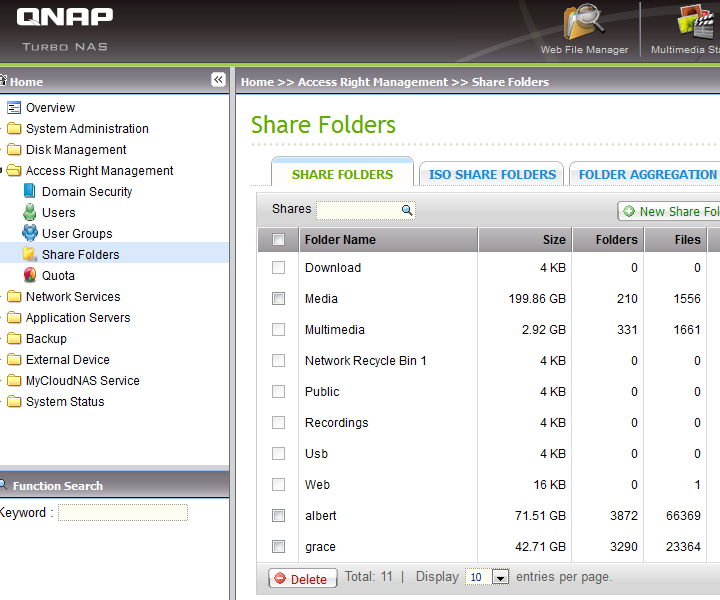Click the New Share Folder button
Image resolution: width=720 pixels, height=600 pixels.
pos(670,211)
